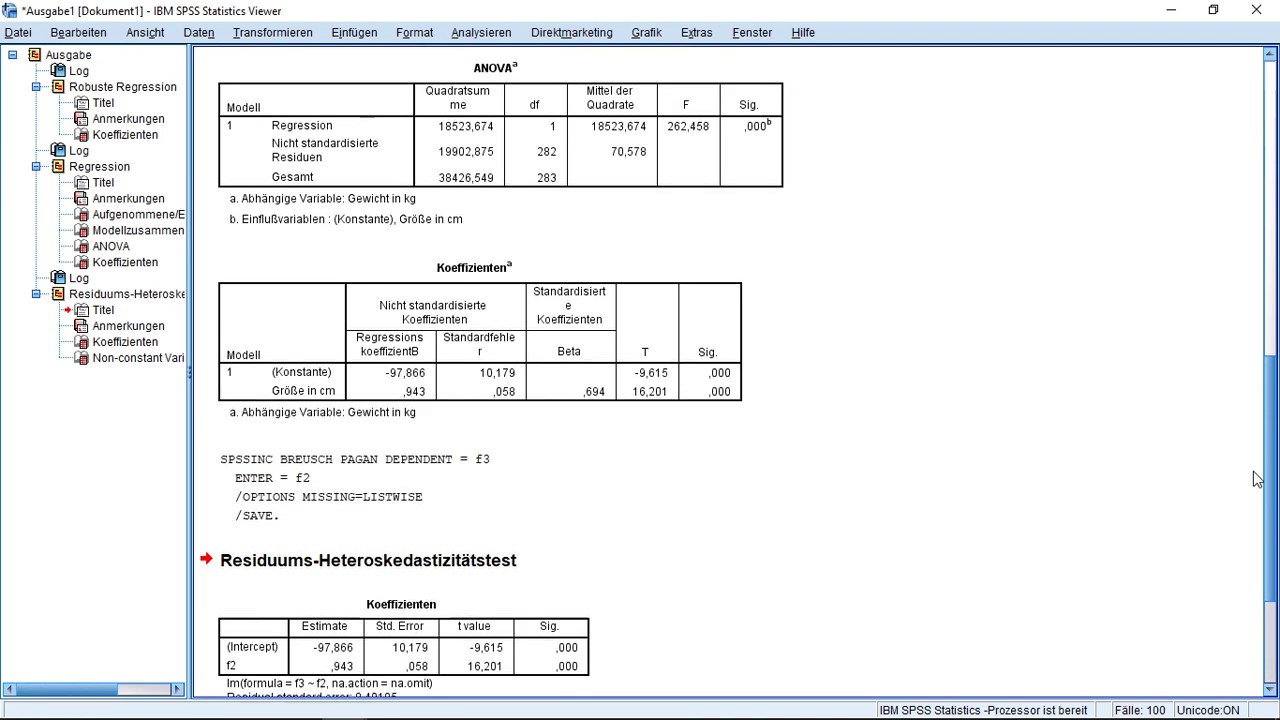Click outline pane scroll-right arrow
Viewport: 1280px width, 720px height.
(178, 689)
